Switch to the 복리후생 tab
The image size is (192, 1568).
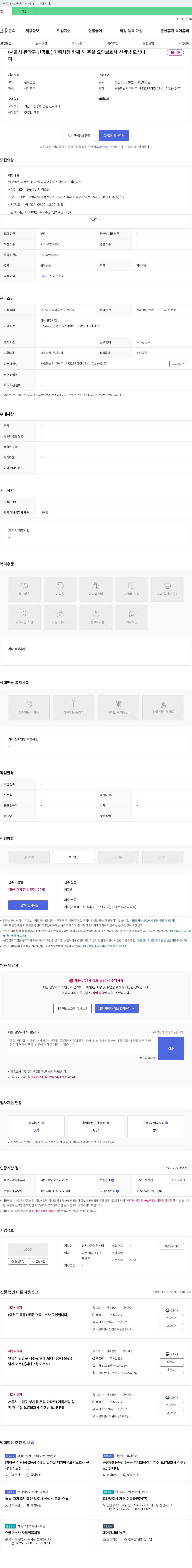[113, 43]
